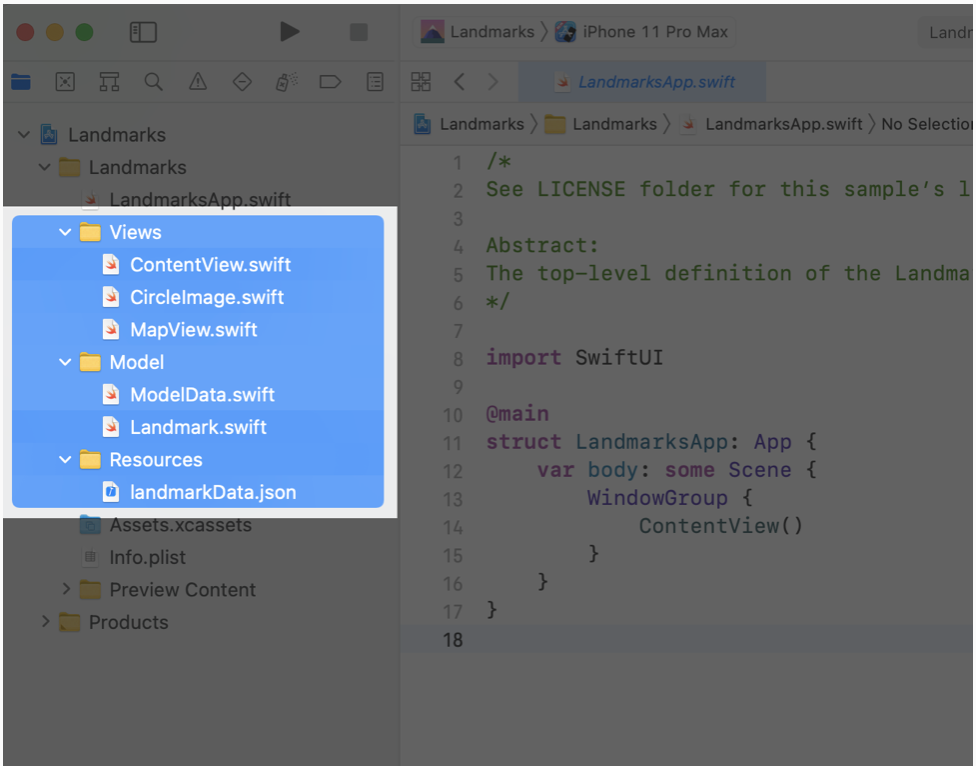Open Landmark.swift file
This screenshot has height=766, width=976.
click(198, 427)
